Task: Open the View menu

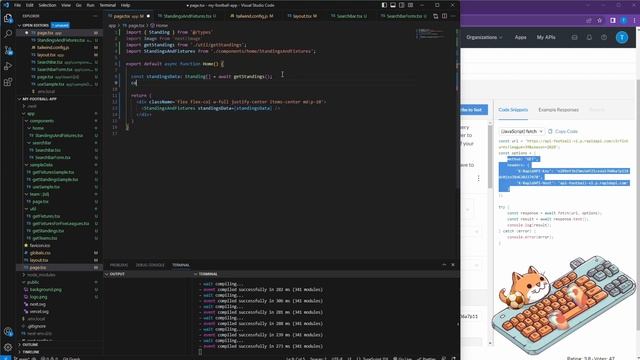Action: (66, 5)
